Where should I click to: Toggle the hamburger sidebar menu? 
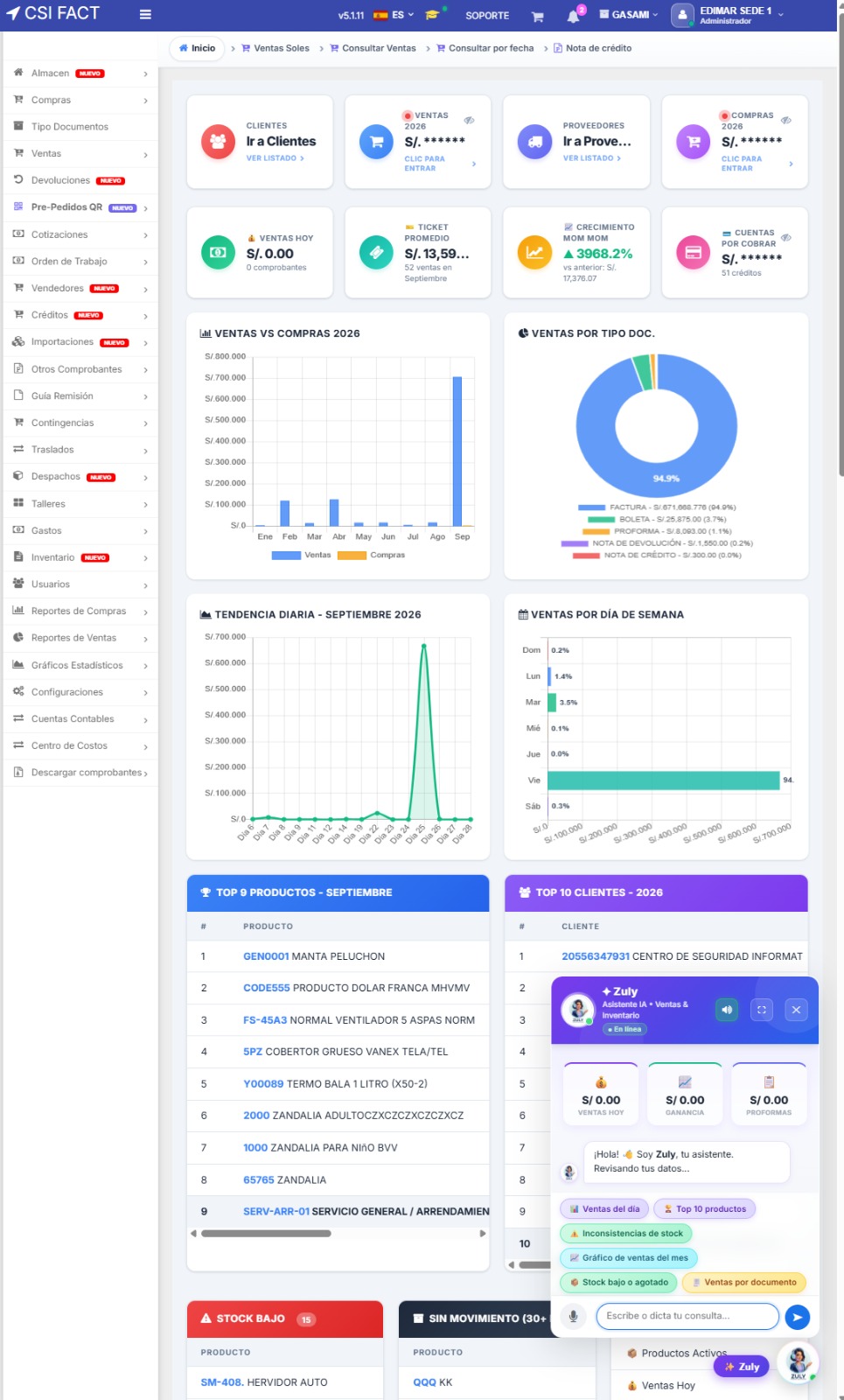[x=145, y=15]
